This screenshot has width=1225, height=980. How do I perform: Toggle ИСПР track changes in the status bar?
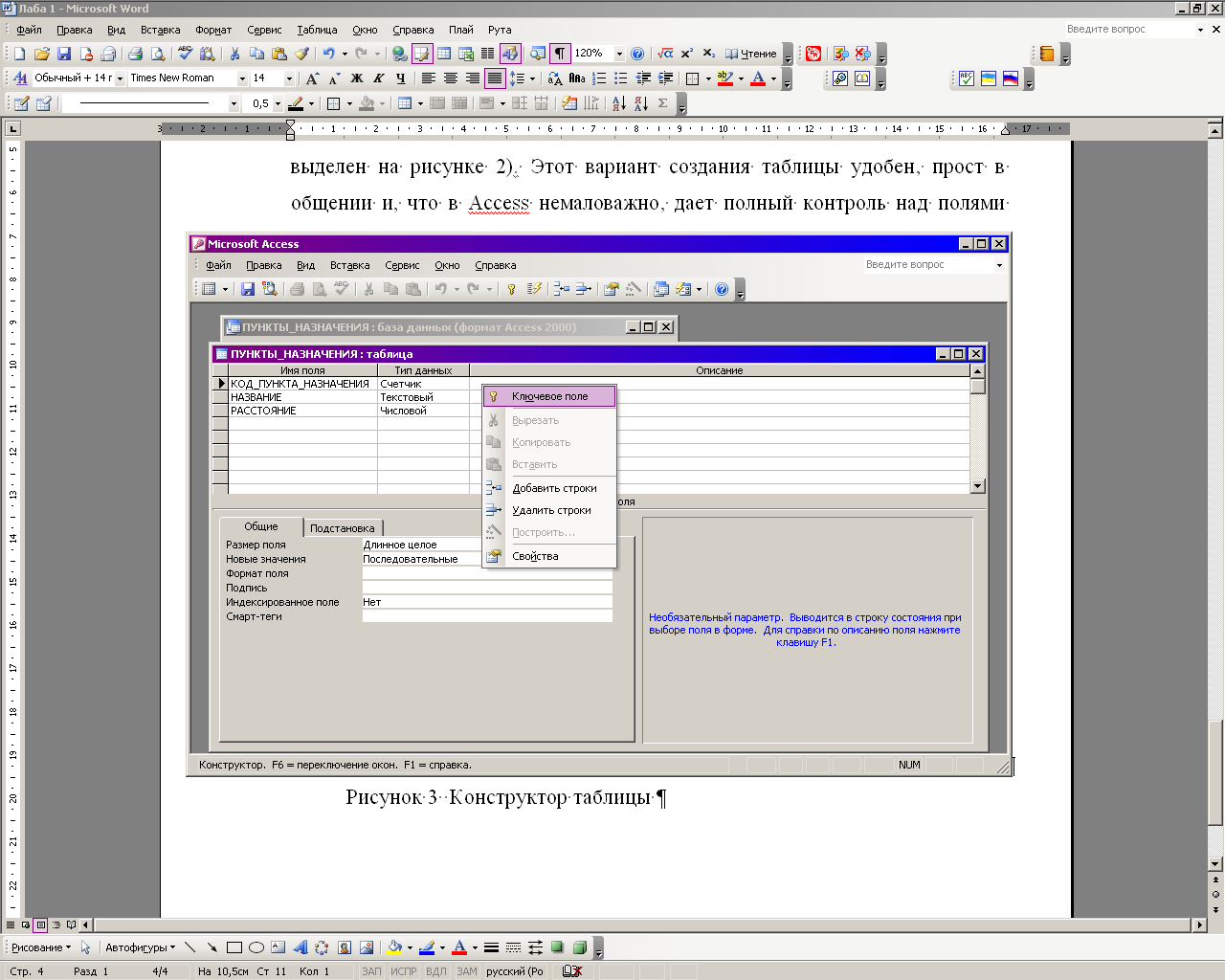(404, 971)
